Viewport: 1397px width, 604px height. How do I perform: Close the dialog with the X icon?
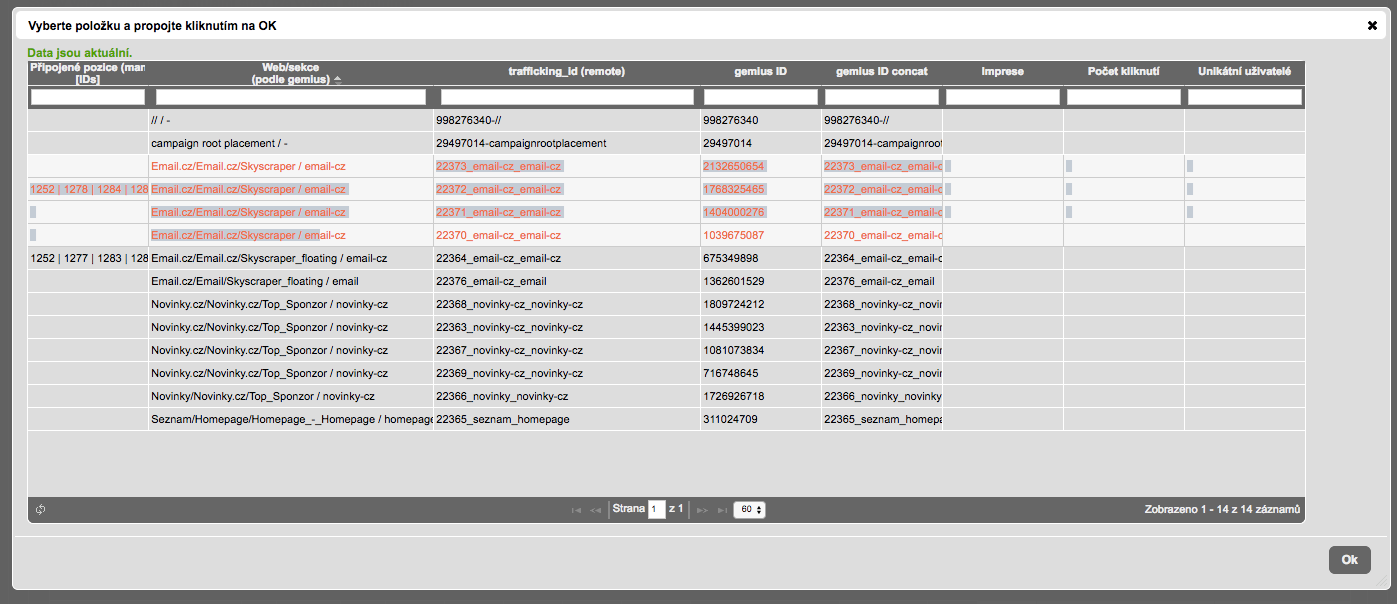pos(1371,25)
